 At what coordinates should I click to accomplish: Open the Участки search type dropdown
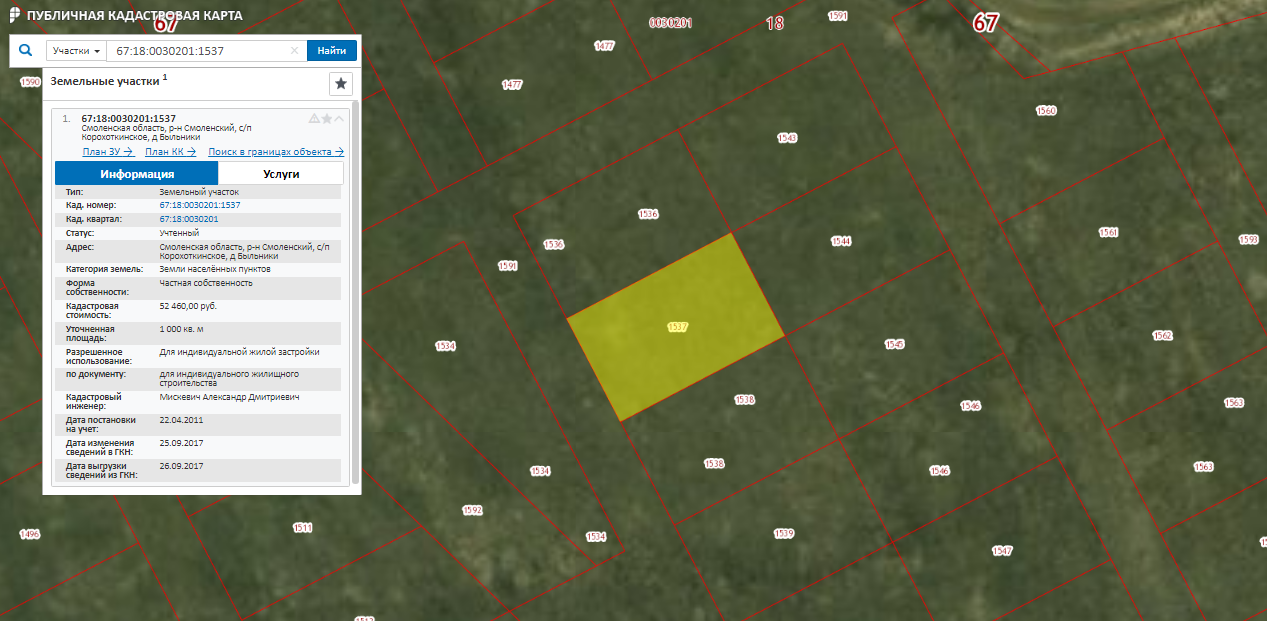click(76, 51)
